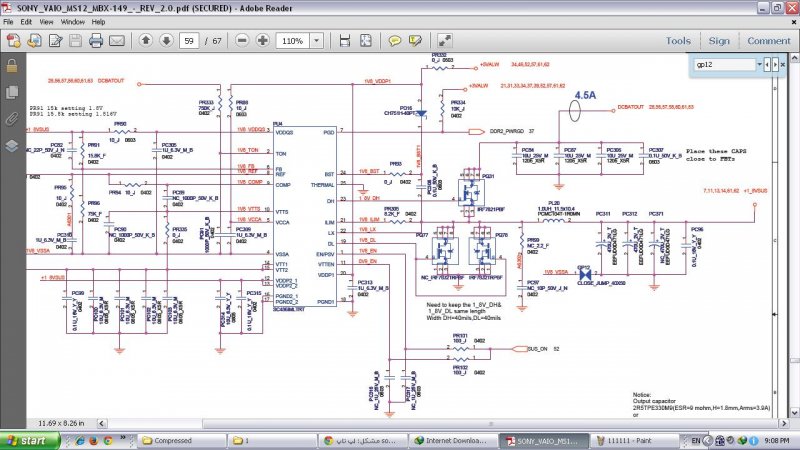Click the horizontal scrollbar right arrow
800x450 pixels.
[x=784, y=423]
